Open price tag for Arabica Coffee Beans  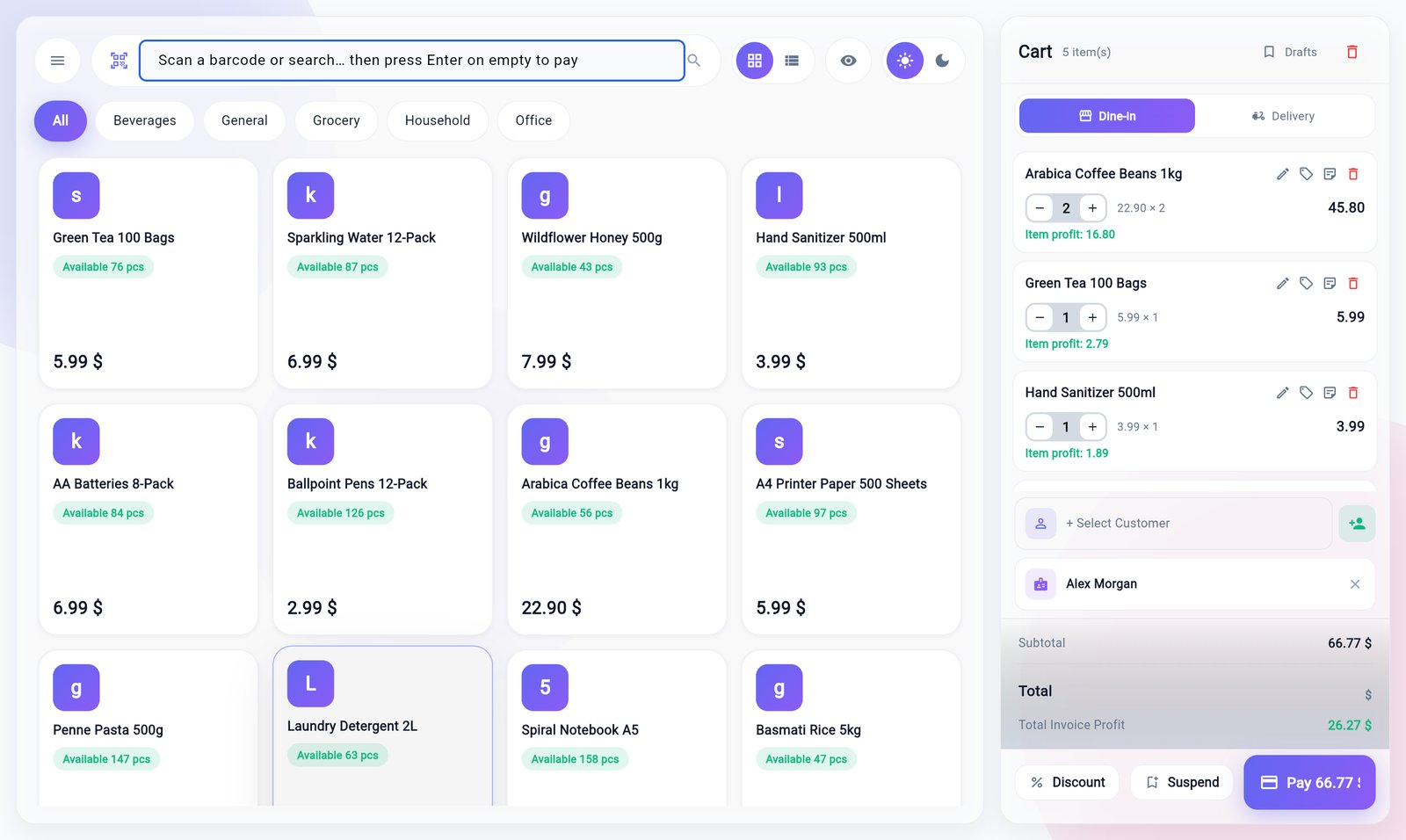[x=1307, y=174]
